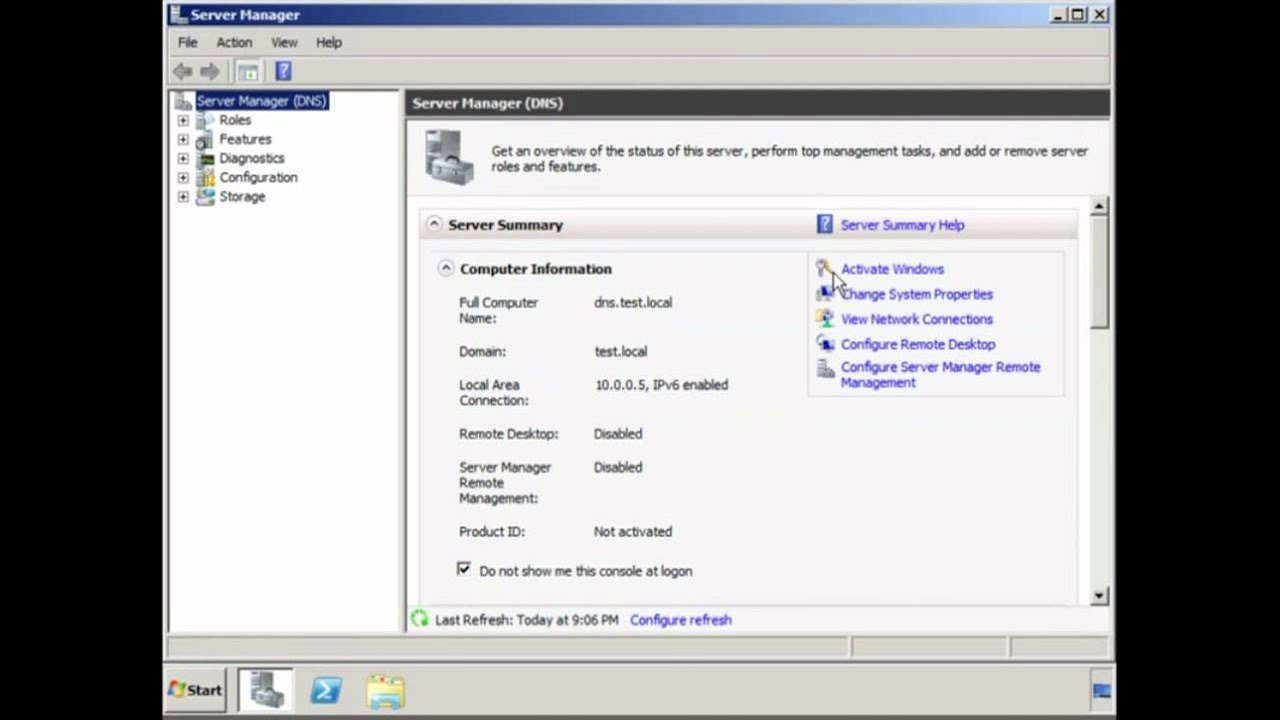Click the Remote Desktop 'Disabled' value

[618, 433]
